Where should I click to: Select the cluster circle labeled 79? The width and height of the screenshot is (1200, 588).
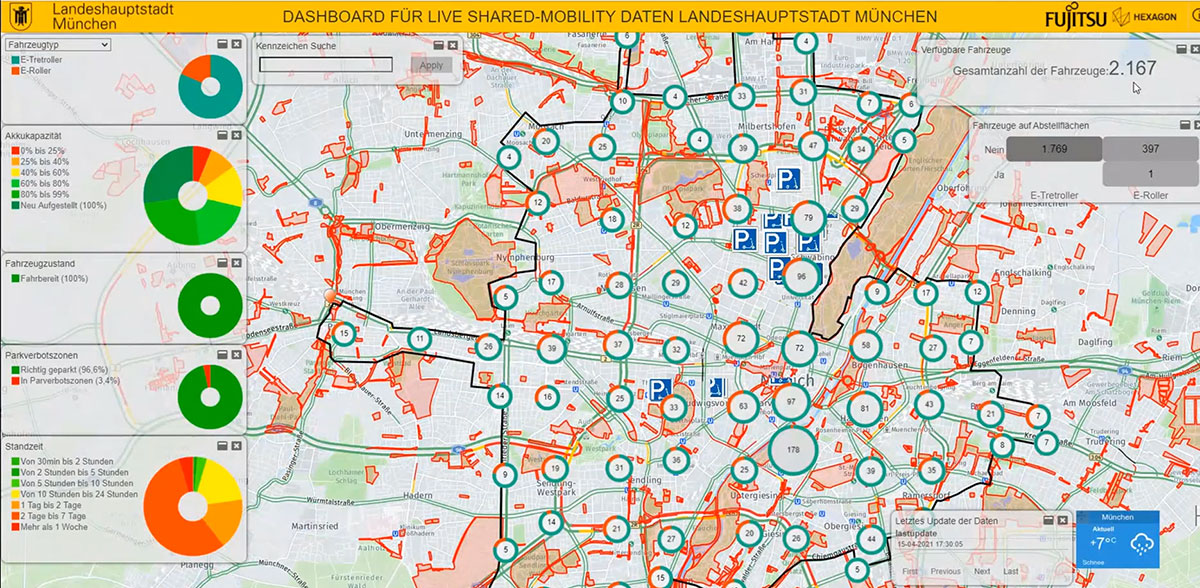(x=808, y=218)
